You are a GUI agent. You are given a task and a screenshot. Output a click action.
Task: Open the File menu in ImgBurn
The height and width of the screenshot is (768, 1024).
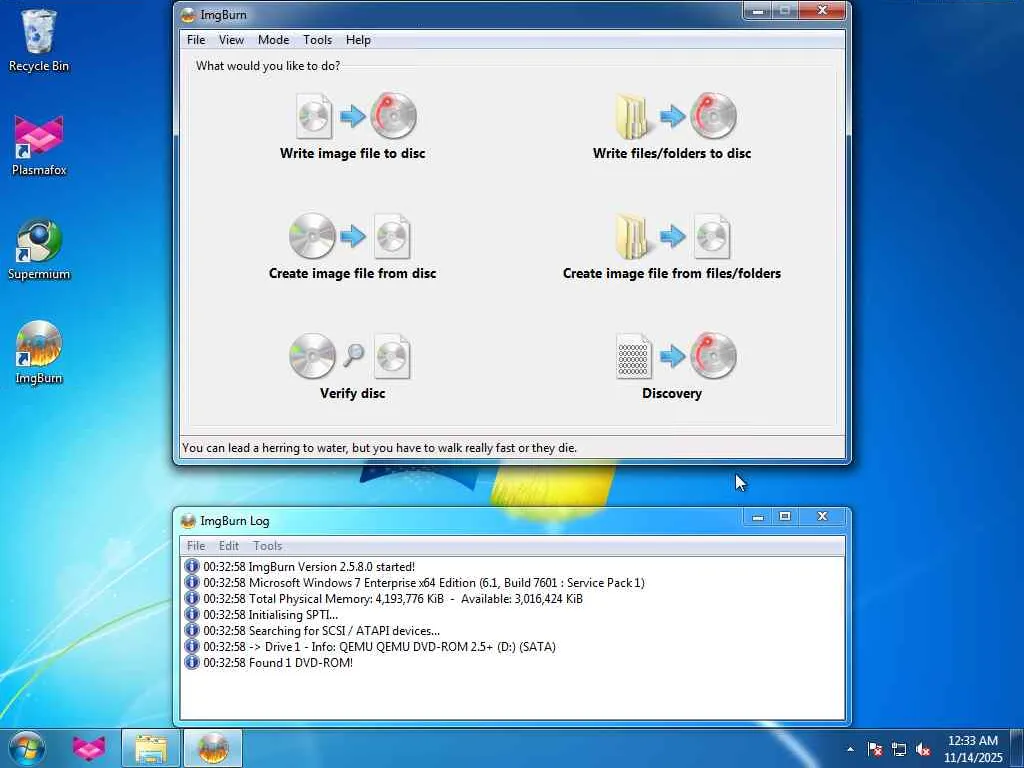pyautogui.click(x=196, y=40)
